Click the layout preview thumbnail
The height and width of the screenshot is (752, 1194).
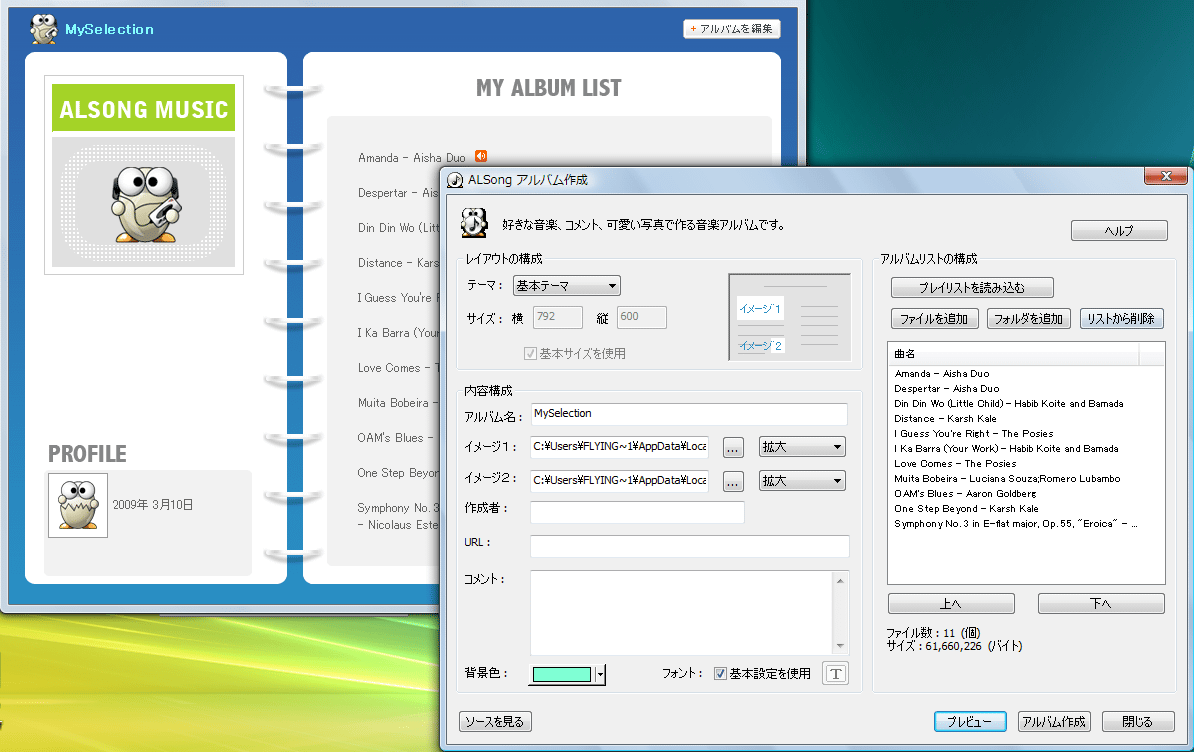tap(789, 317)
